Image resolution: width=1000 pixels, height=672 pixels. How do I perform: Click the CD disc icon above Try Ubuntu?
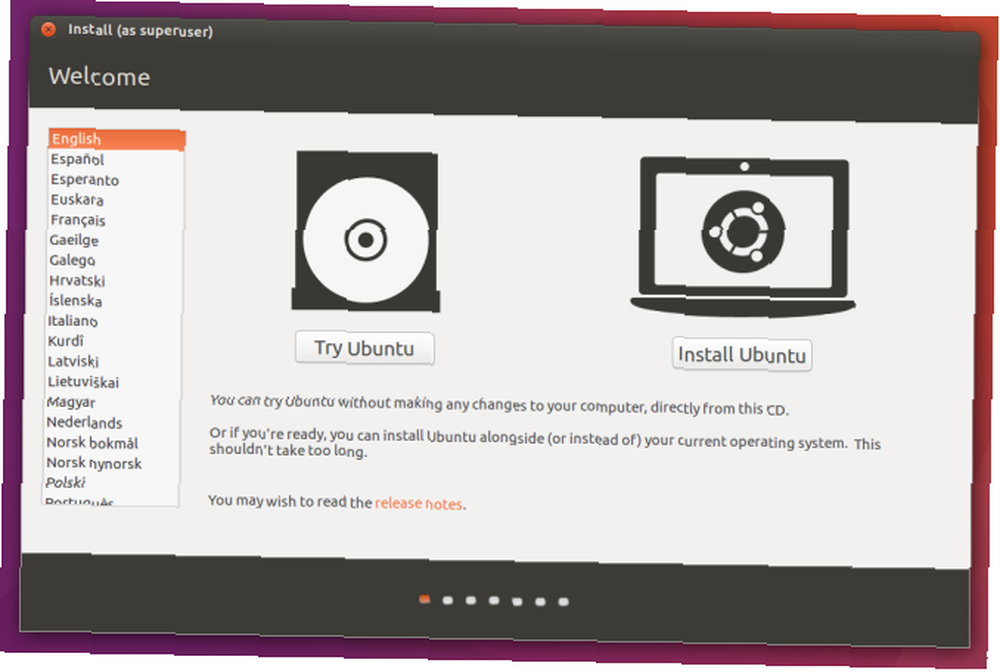tap(366, 231)
